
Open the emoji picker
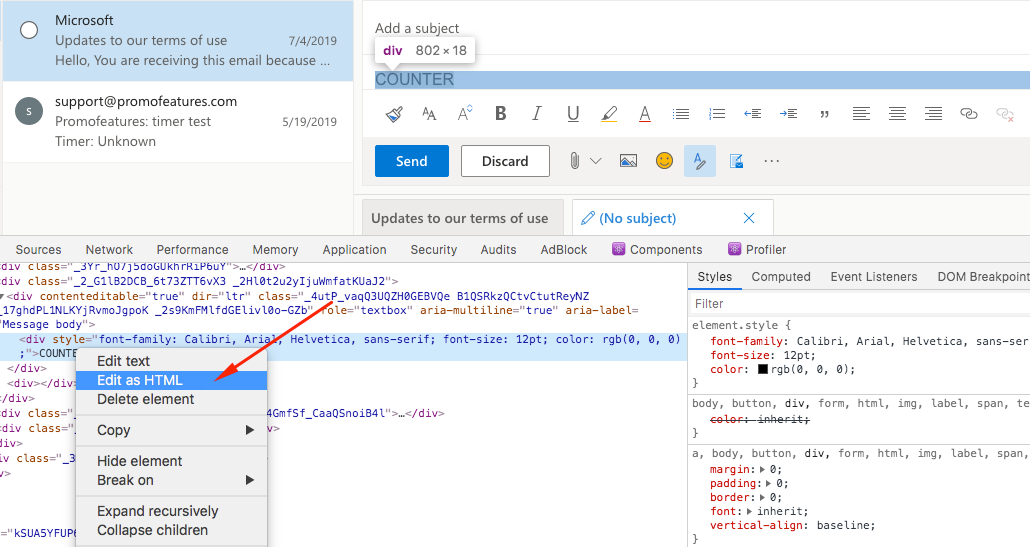[665, 161]
